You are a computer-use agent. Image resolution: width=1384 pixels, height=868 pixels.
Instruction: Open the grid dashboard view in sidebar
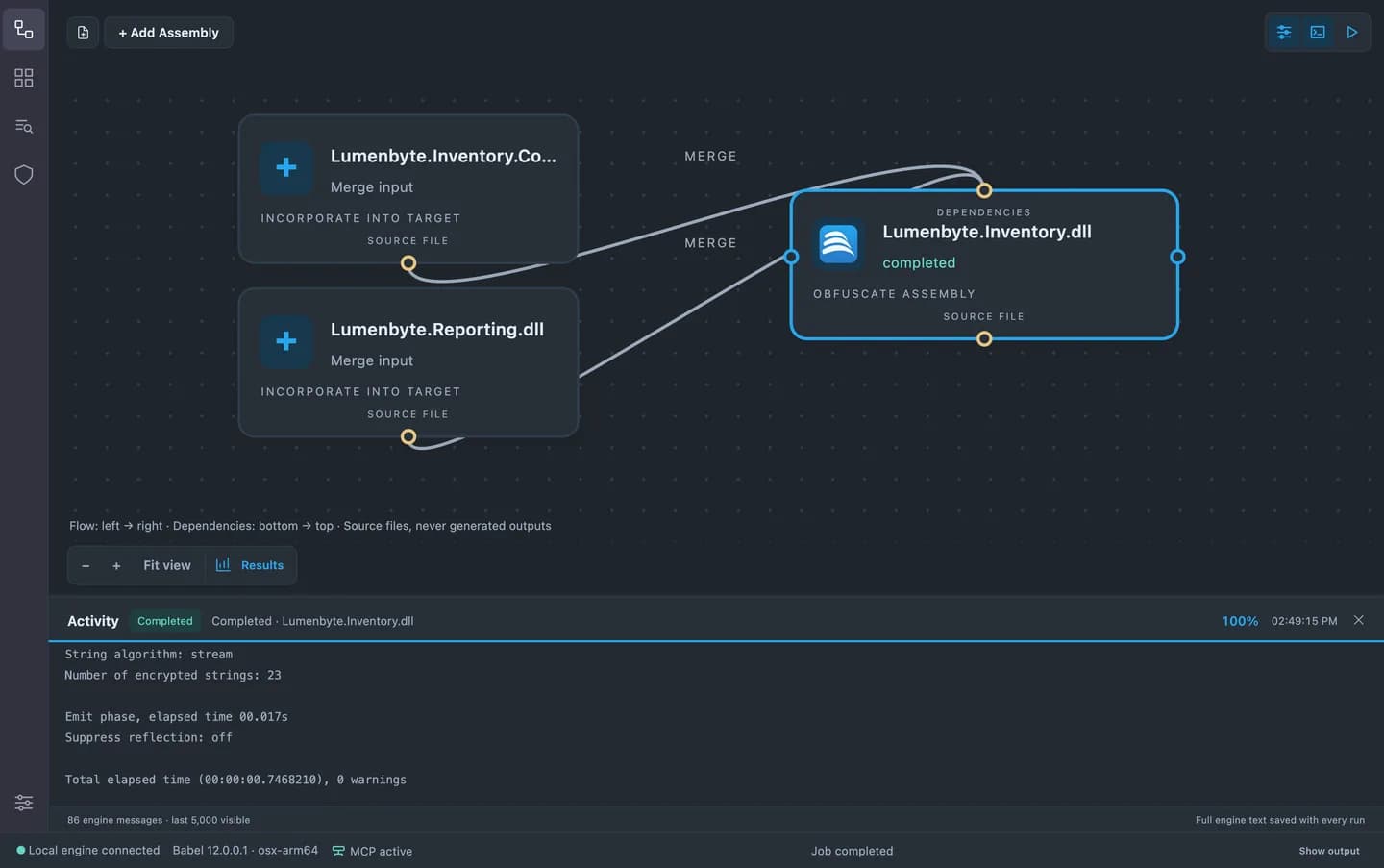pyautogui.click(x=24, y=78)
